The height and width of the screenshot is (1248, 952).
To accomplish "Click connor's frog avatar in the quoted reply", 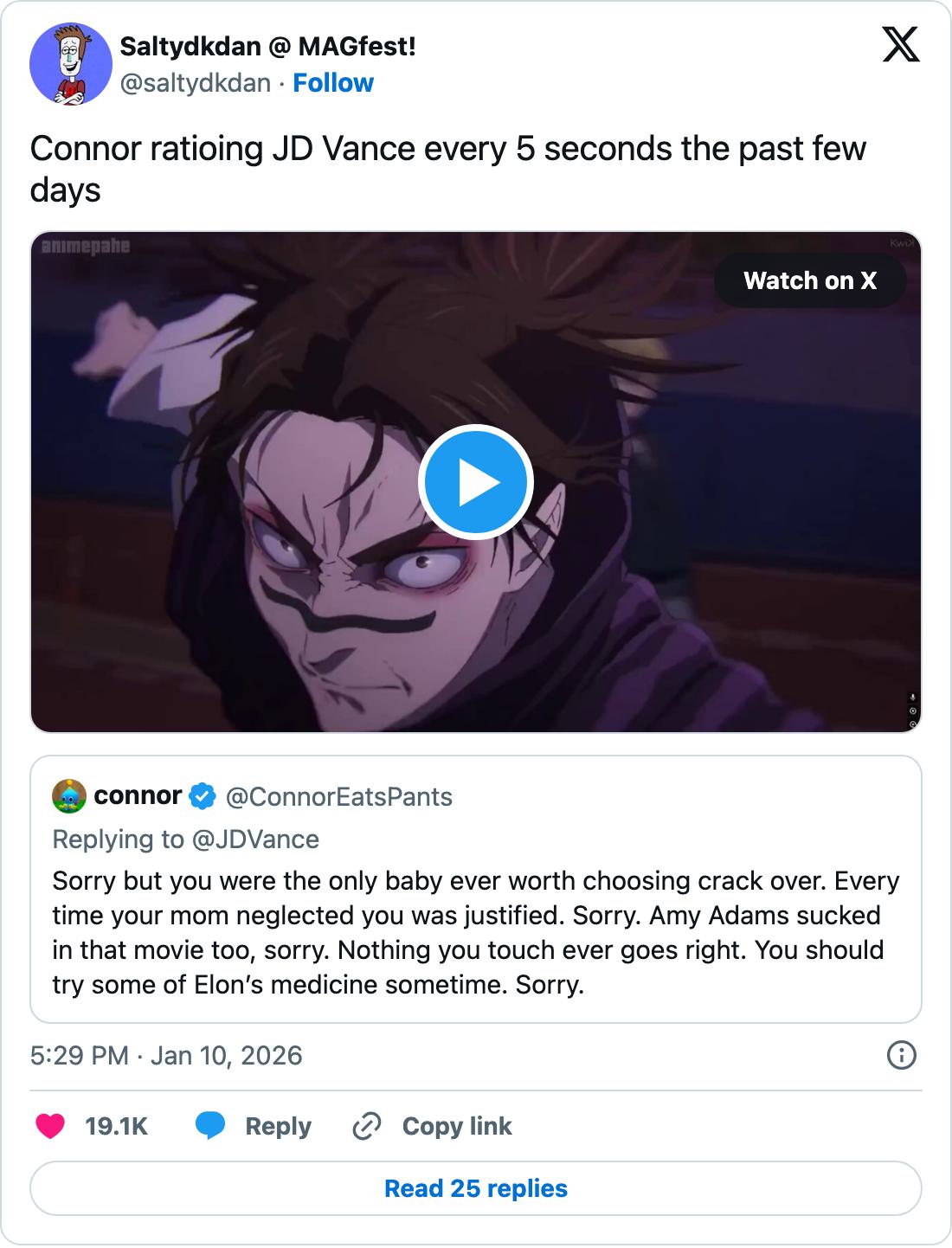I will [x=70, y=794].
